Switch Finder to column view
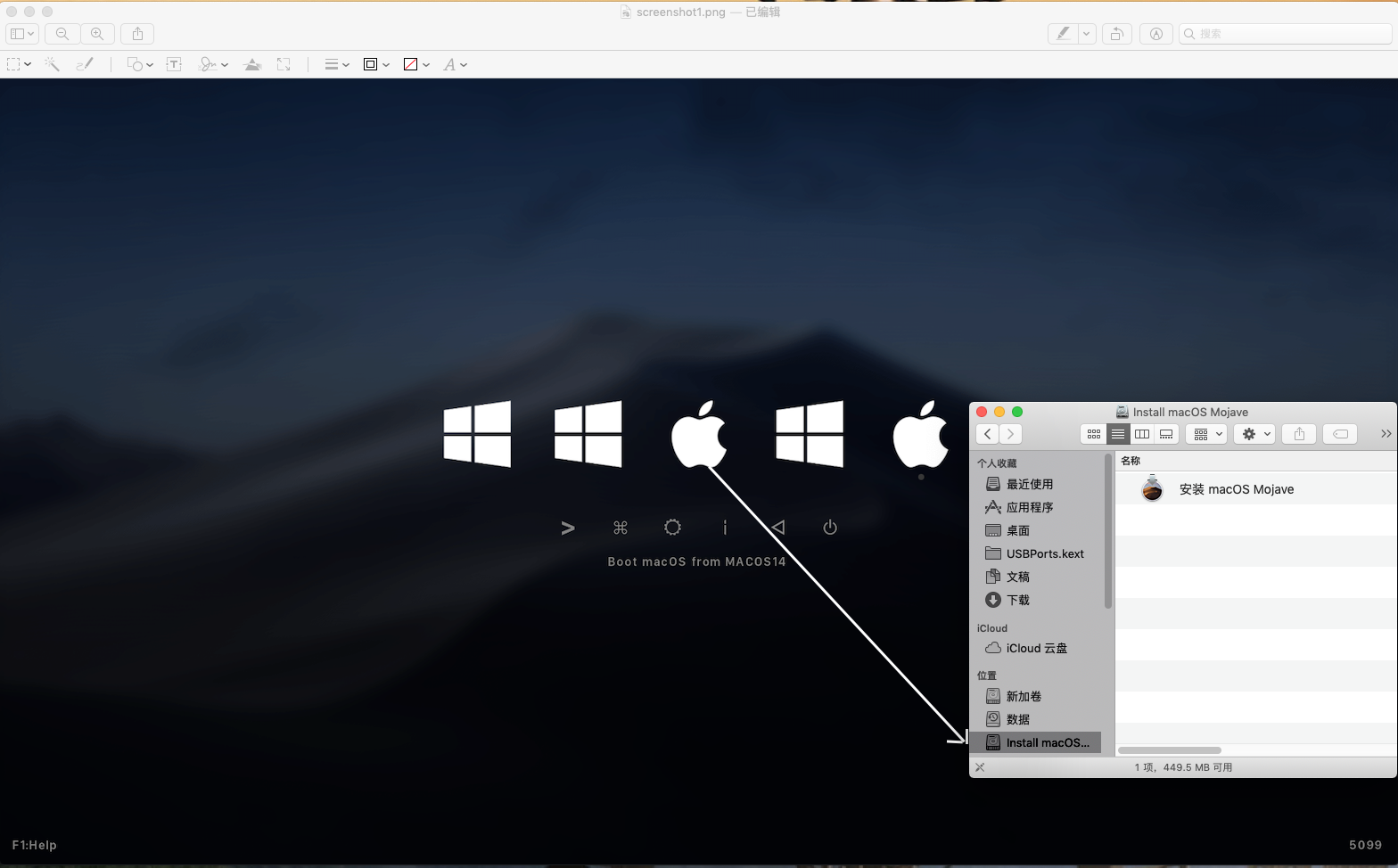Viewport: 1398px width, 868px height. coord(1141,434)
